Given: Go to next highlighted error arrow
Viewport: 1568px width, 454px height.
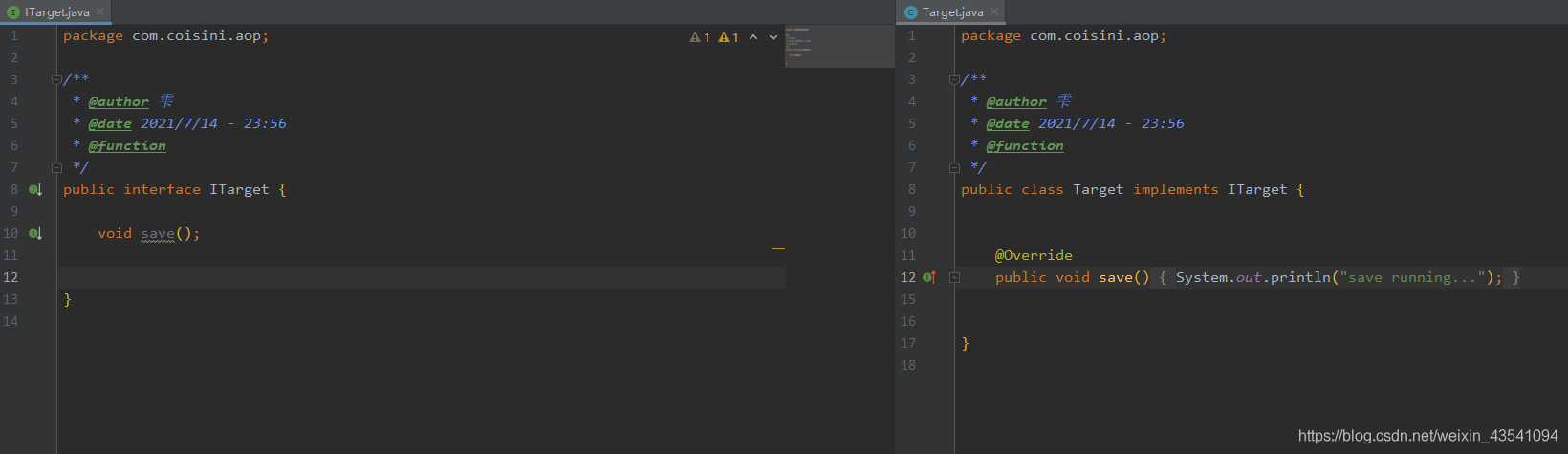Looking at the screenshot, I should pos(773,37).
